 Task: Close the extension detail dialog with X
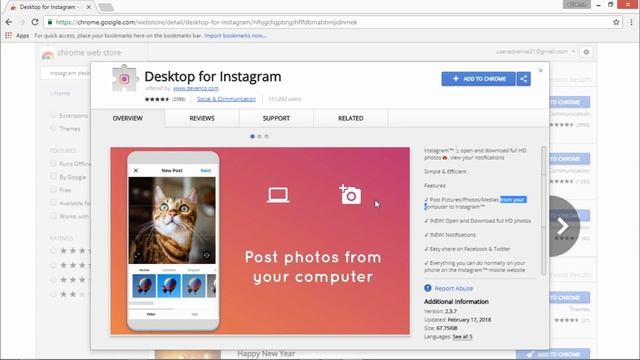540,71
